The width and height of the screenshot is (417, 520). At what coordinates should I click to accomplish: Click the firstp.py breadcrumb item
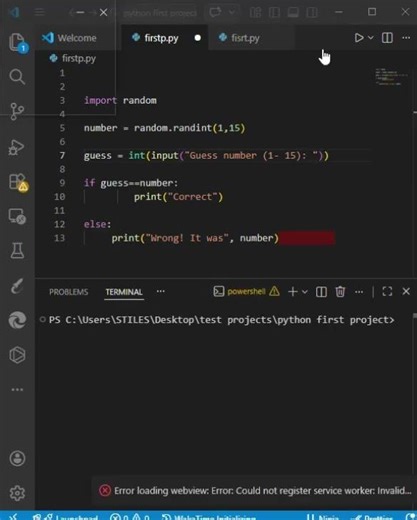(x=73, y=59)
